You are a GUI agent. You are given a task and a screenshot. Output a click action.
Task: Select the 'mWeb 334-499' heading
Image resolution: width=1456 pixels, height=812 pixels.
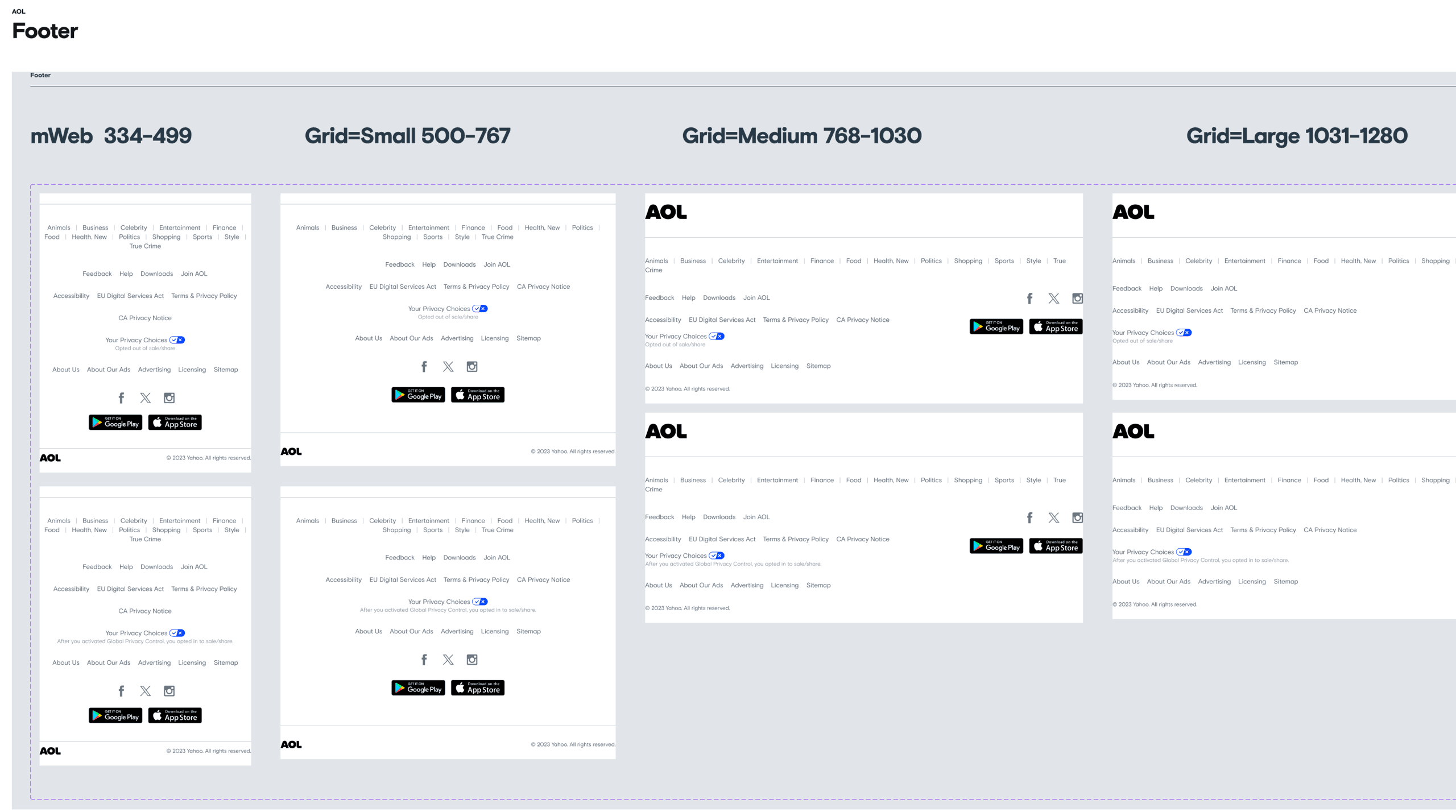coord(111,136)
